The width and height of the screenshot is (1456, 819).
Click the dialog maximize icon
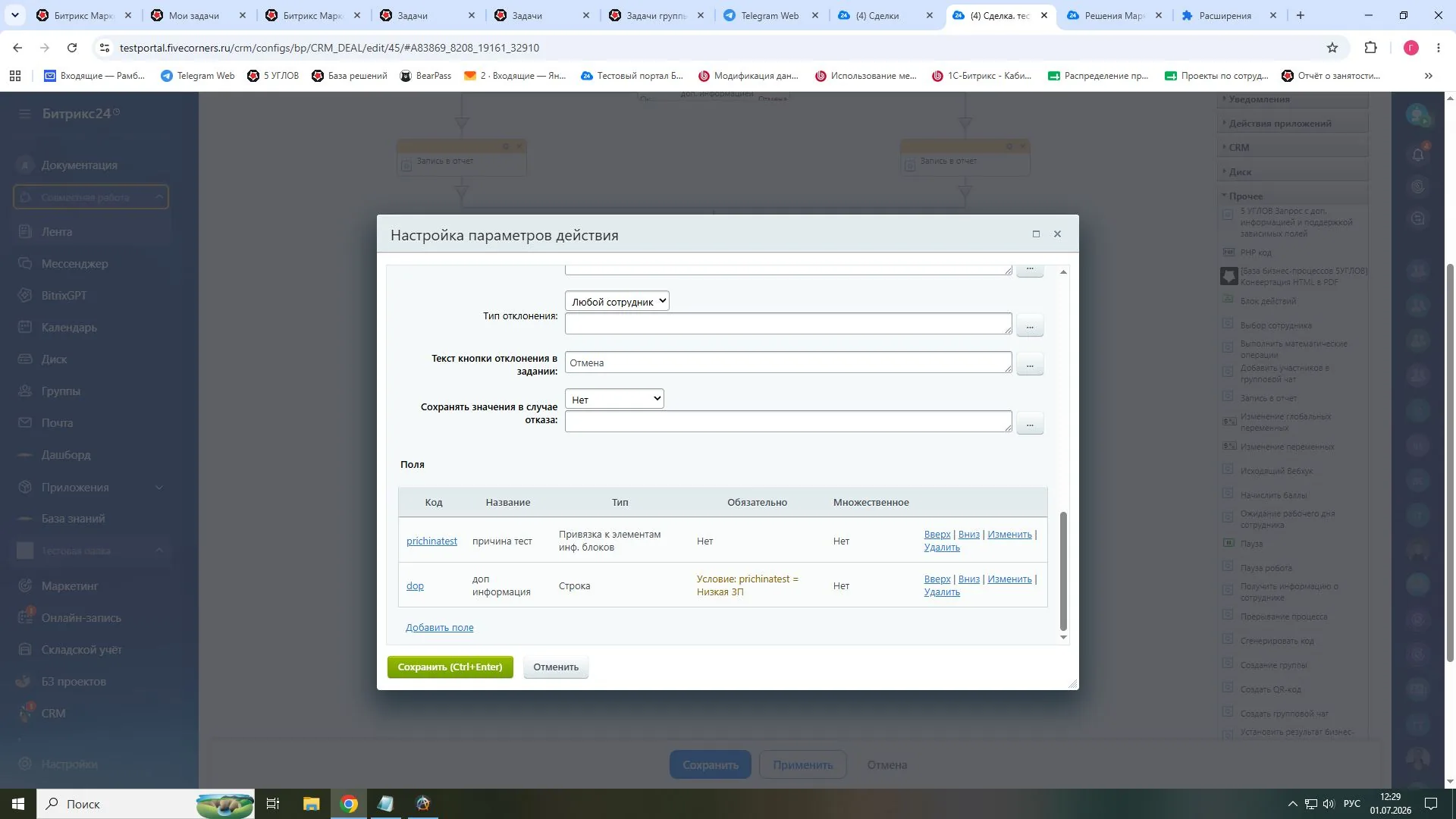(1036, 234)
